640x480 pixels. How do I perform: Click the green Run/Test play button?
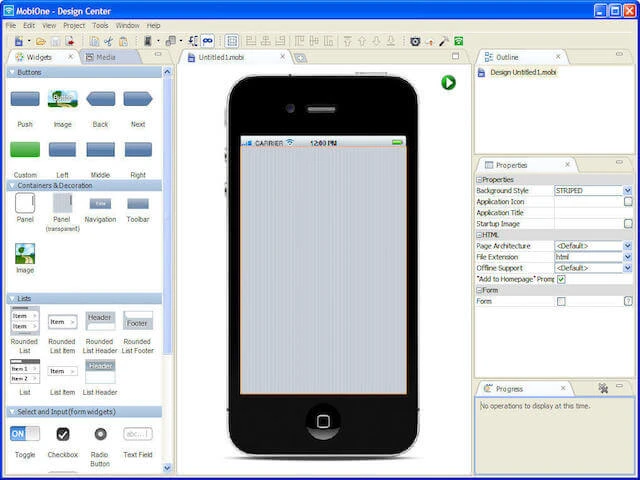[x=448, y=82]
